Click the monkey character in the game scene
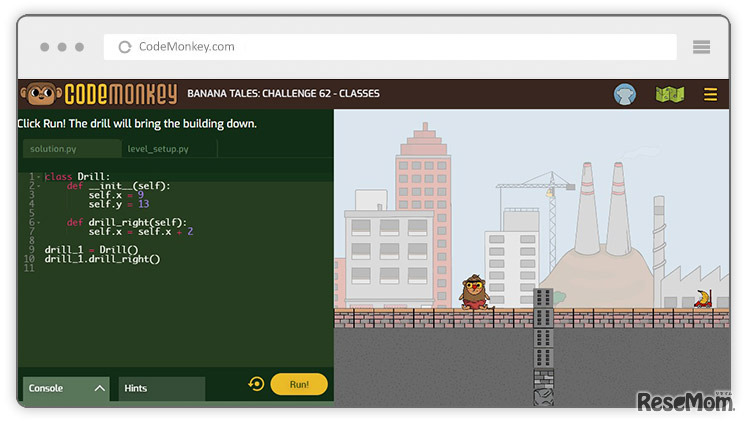 [474, 292]
